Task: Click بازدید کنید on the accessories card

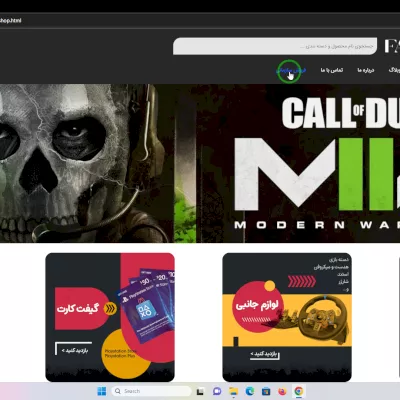Action: pyautogui.click(x=264, y=354)
